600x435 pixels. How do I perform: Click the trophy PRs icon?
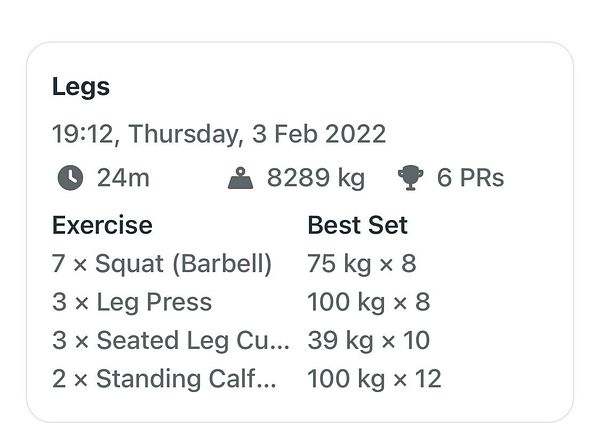click(x=409, y=178)
